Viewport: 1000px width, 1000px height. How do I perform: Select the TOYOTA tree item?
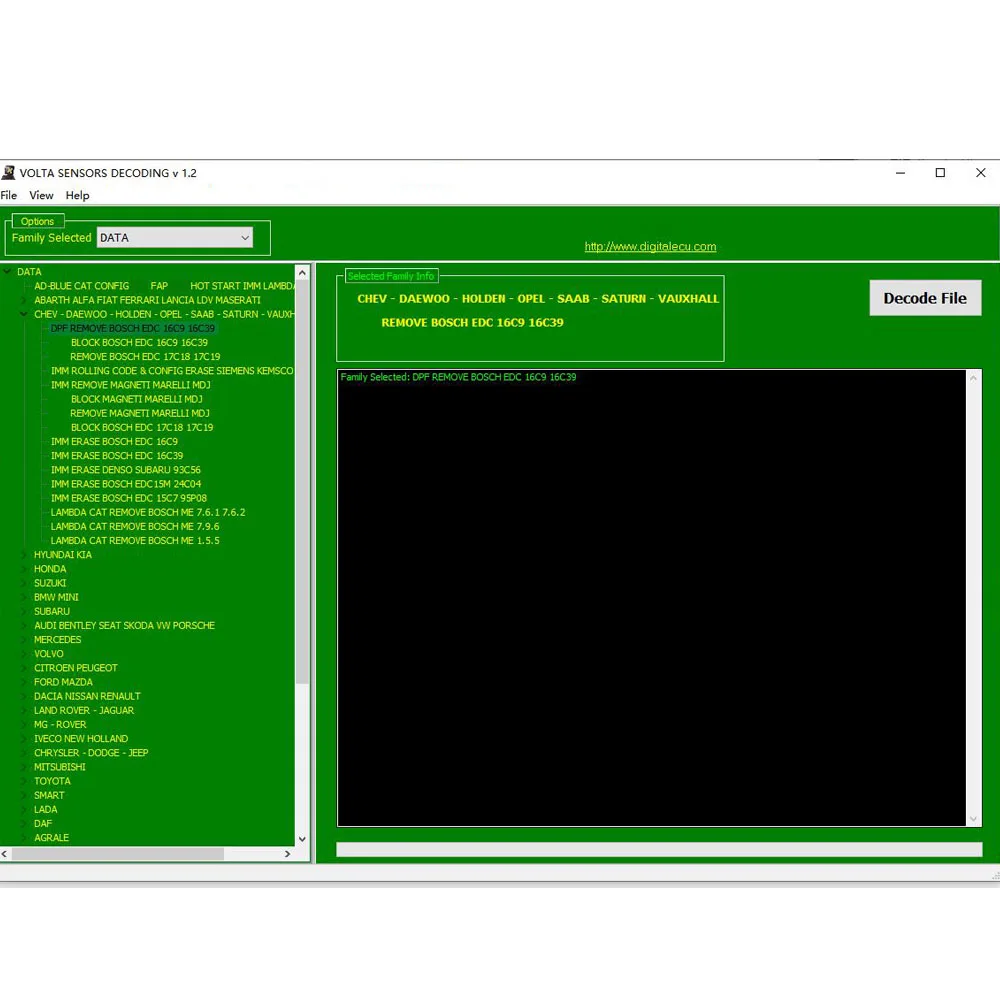click(52, 781)
